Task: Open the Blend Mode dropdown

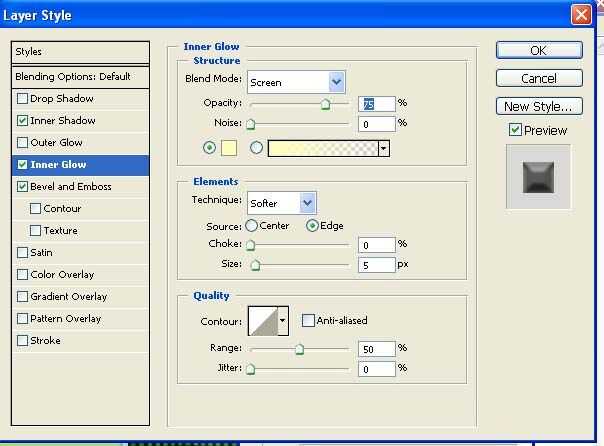Action: click(x=296, y=82)
